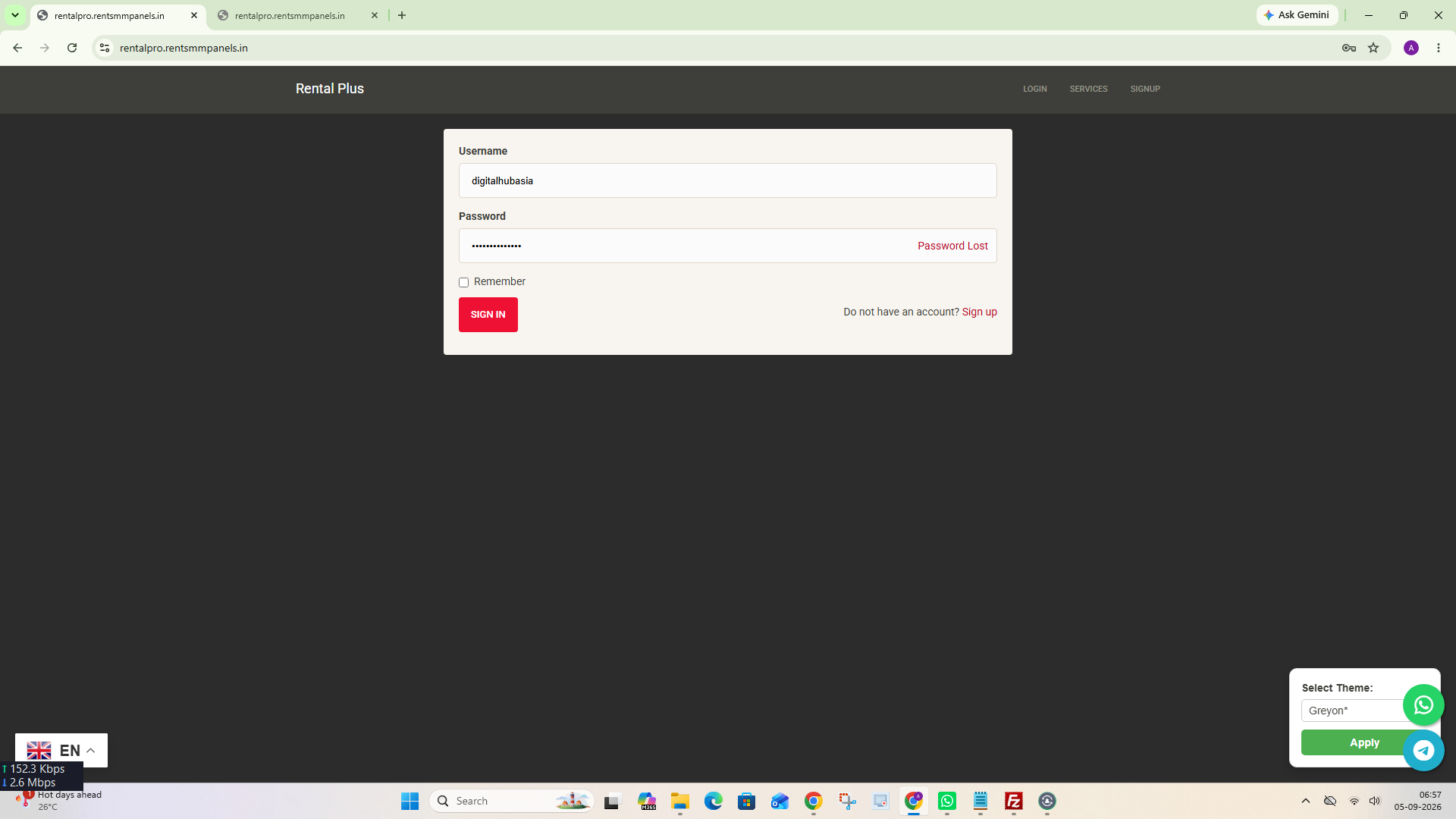This screenshot has height=819, width=1456.
Task: Open Telegram floating chat icon
Action: 1423,751
